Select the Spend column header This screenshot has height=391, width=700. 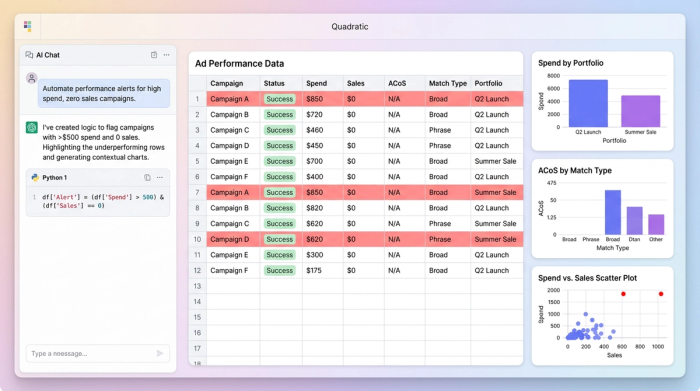click(x=323, y=83)
